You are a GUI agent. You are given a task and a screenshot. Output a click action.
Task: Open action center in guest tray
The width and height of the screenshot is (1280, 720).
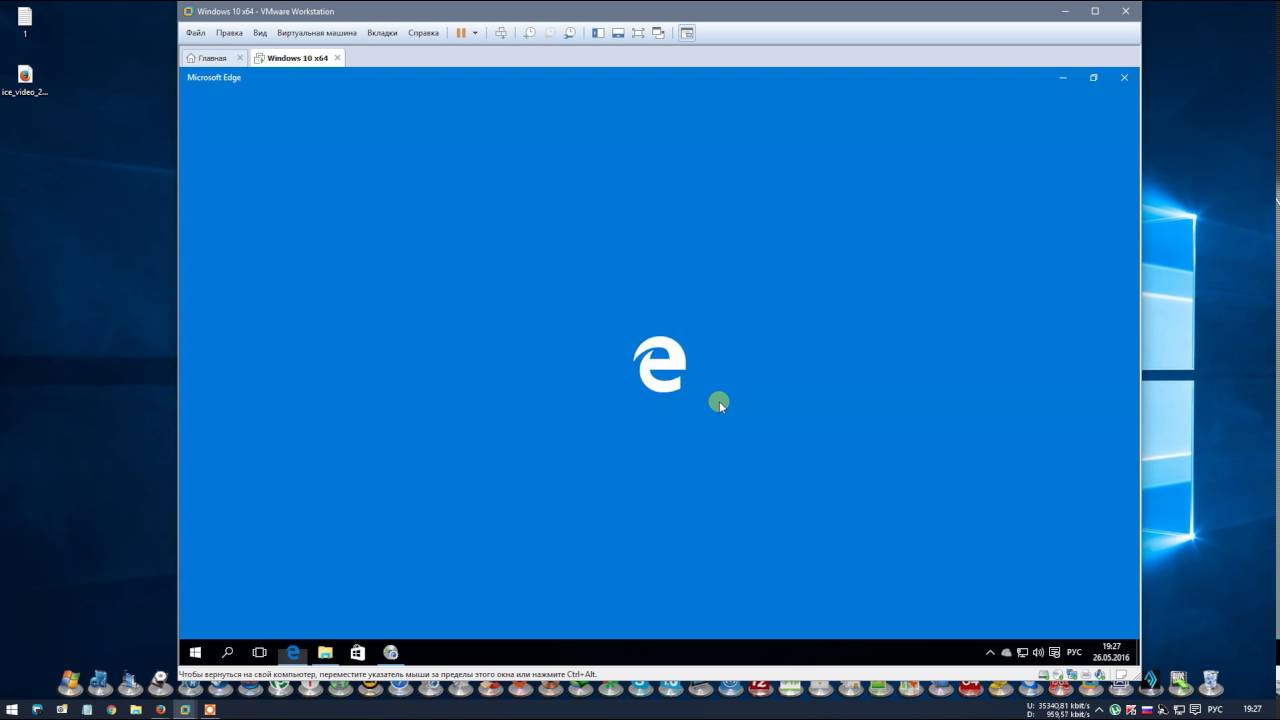(1054, 653)
